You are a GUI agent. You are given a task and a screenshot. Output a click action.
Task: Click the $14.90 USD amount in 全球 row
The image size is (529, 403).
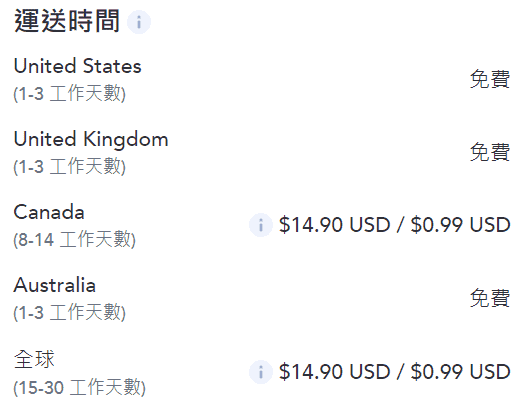(x=335, y=372)
